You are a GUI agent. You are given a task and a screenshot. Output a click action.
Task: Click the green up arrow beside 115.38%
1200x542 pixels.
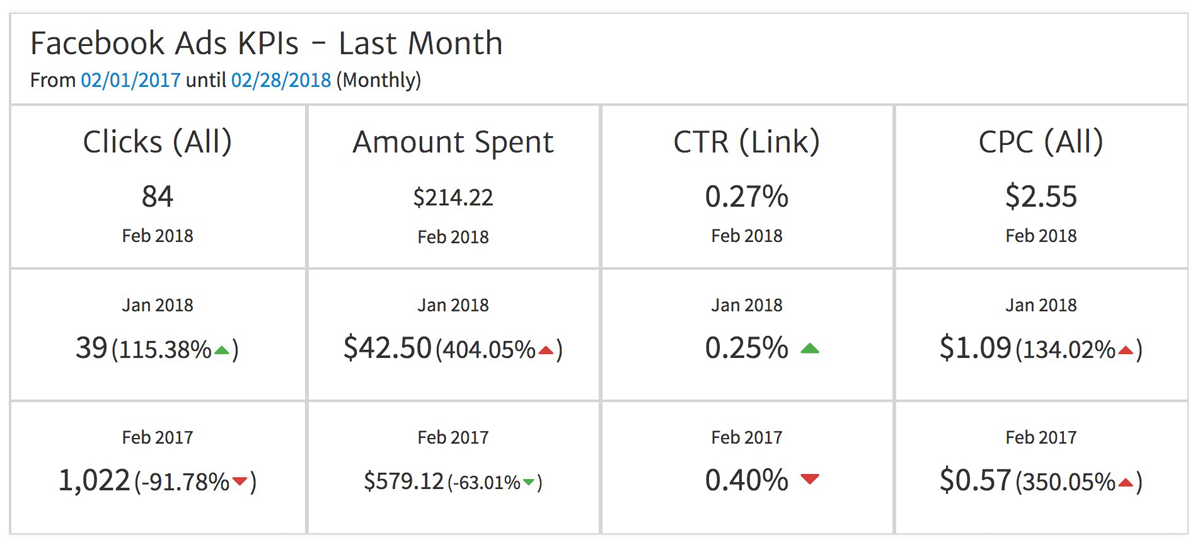click(223, 351)
